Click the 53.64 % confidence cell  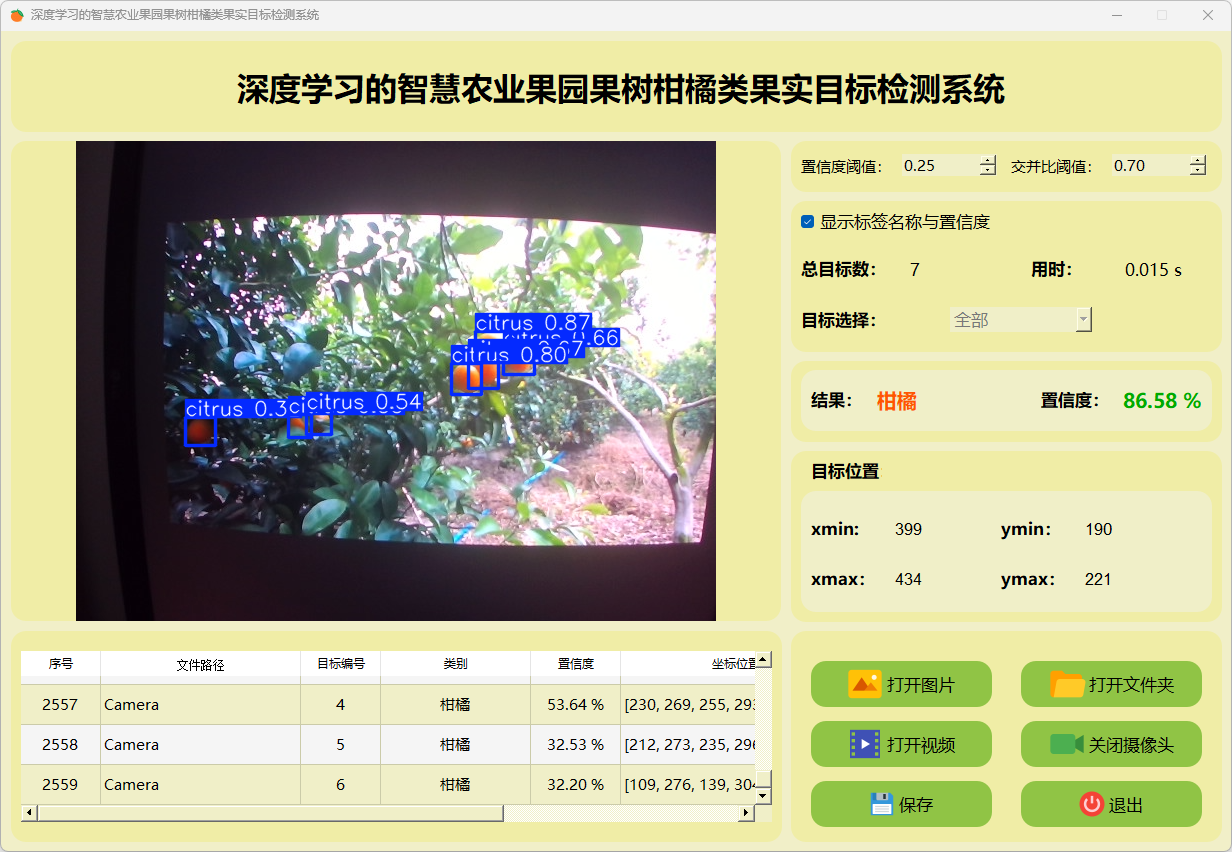(x=575, y=705)
